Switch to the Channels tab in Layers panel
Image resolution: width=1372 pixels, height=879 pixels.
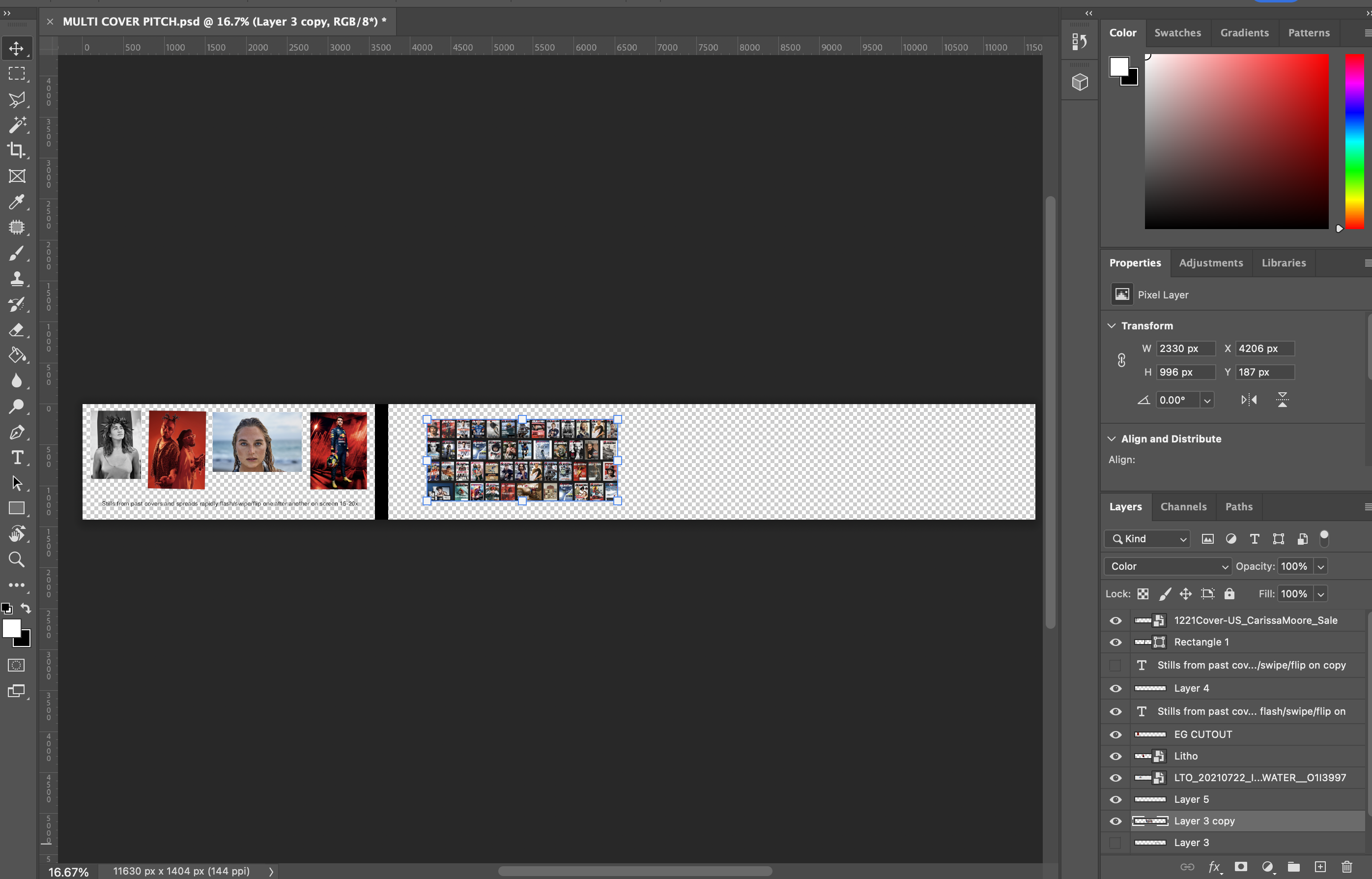point(1183,506)
